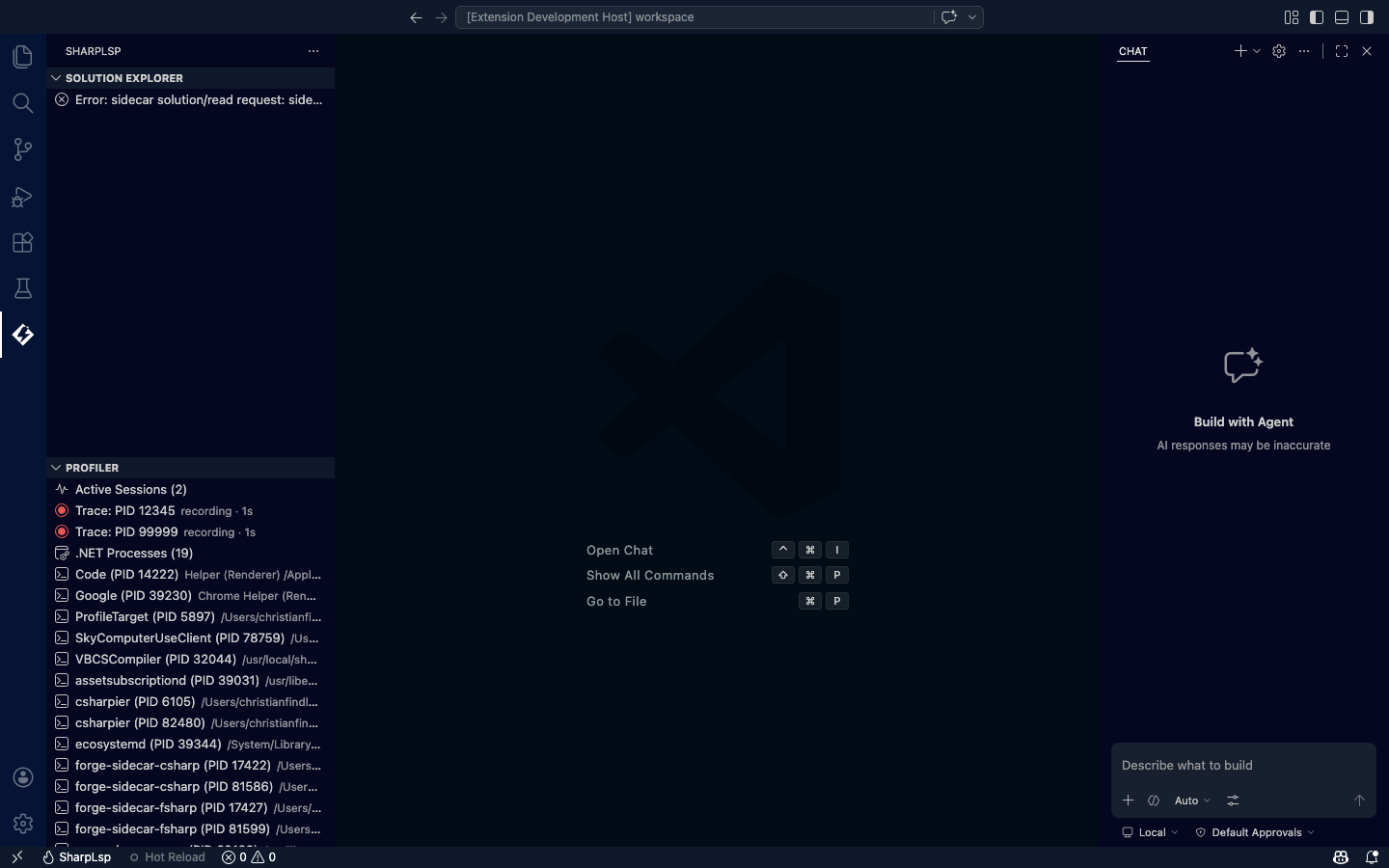Toggle secondary side bar visibility
The height and width of the screenshot is (868, 1389).
pyautogui.click(x=1367, y=17)
